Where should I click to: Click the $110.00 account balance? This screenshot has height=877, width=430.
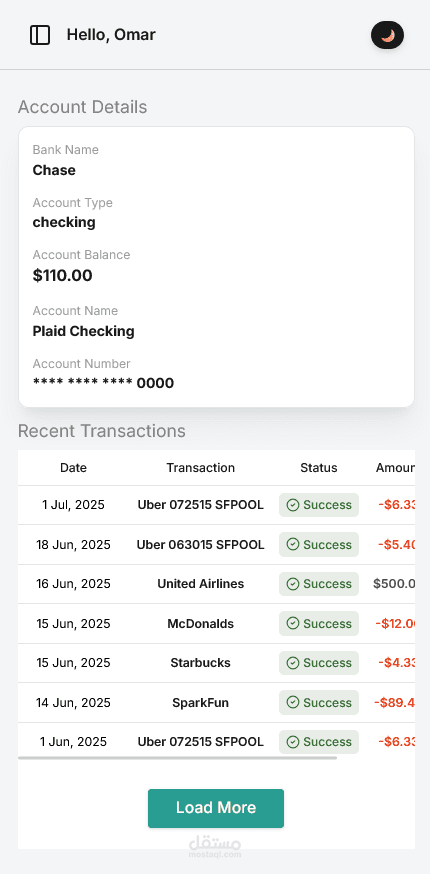click(62, 275)
